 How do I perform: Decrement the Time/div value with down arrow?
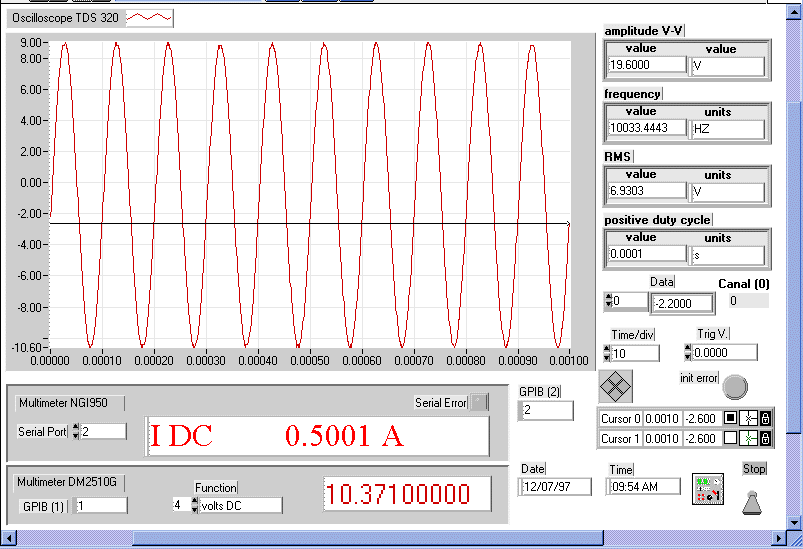point(607,356)
